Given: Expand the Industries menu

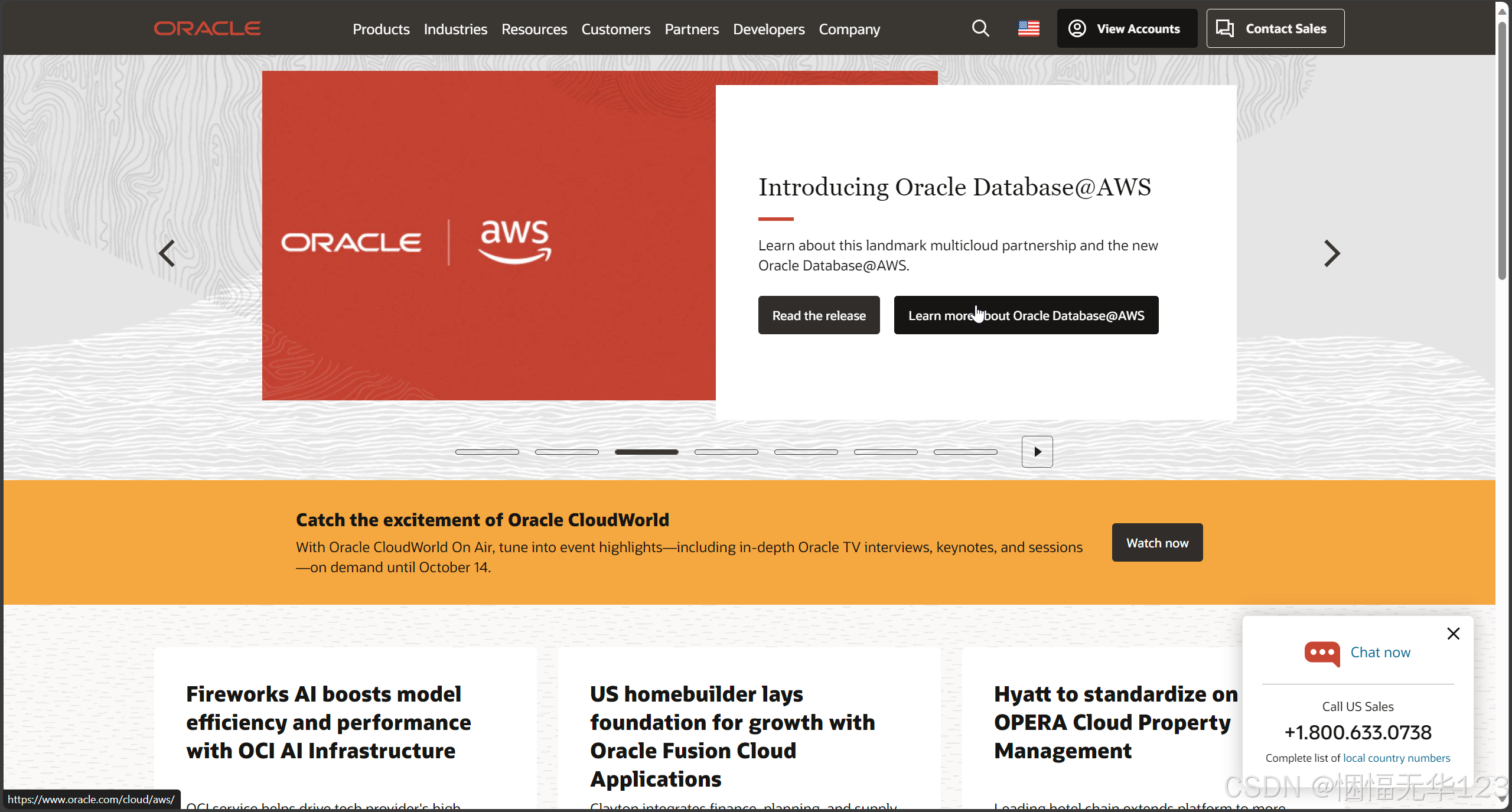Looking at the screenshot, I should coord(455,29).
